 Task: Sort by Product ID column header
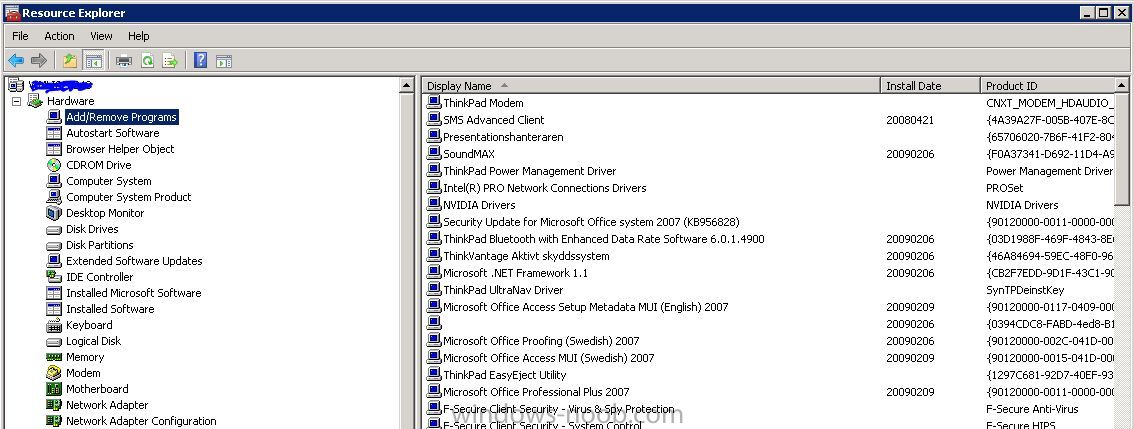(x=1048, y=85)
